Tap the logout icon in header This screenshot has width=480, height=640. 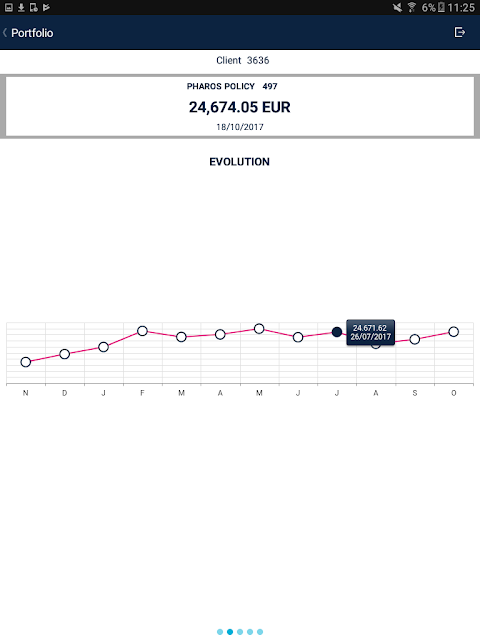click(460, 32)
